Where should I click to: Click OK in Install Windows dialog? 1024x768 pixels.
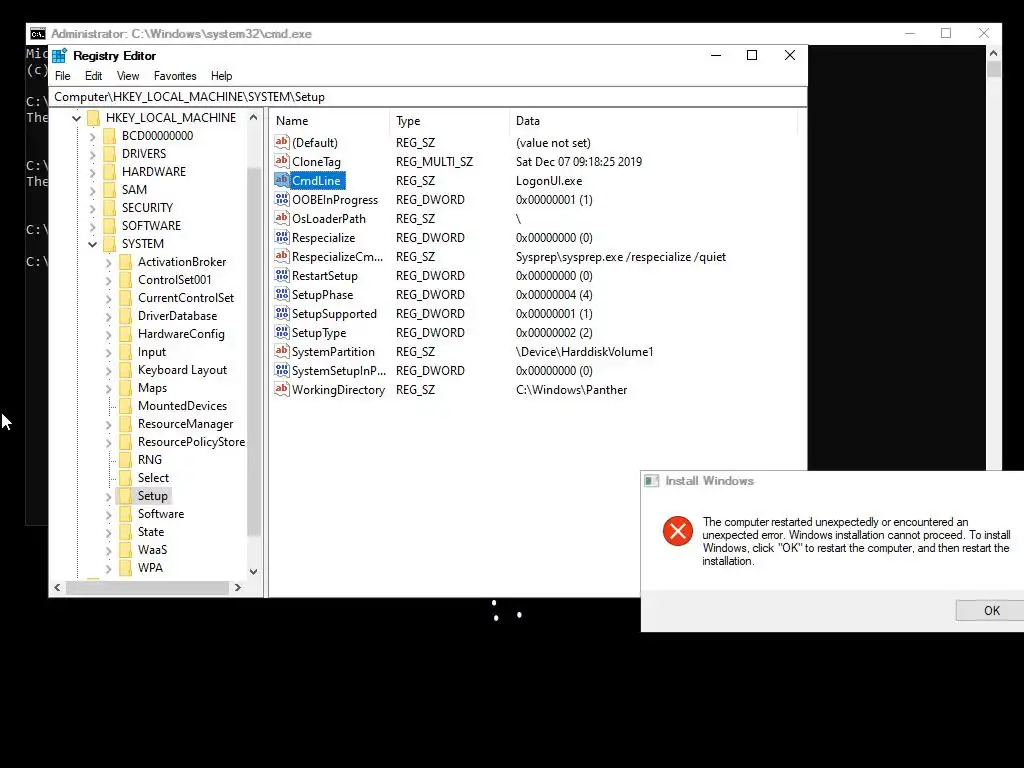click(991, 610)
